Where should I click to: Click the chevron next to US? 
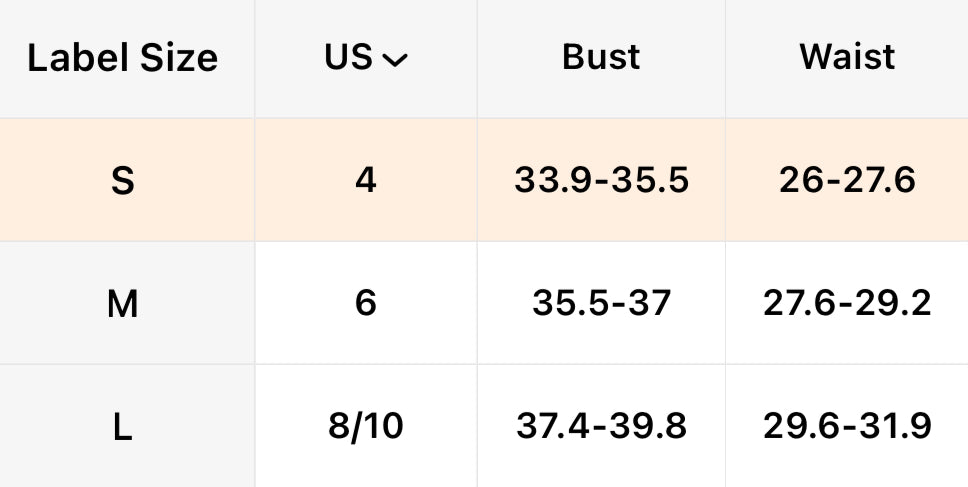point(396,61)
